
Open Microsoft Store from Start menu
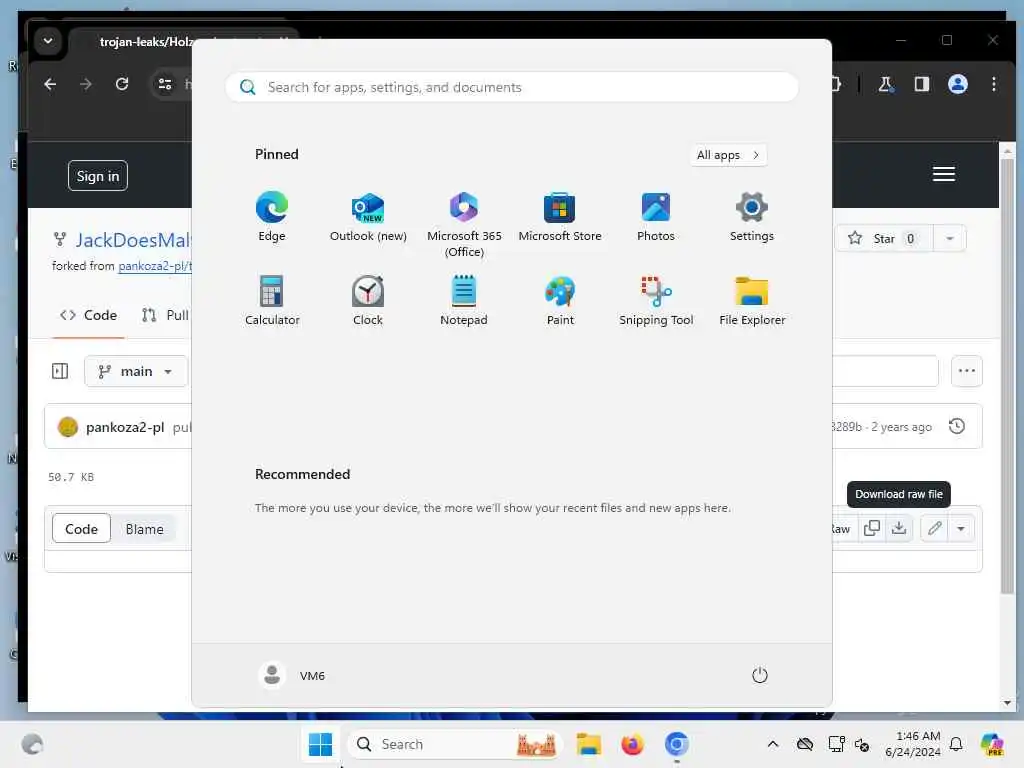560,217
